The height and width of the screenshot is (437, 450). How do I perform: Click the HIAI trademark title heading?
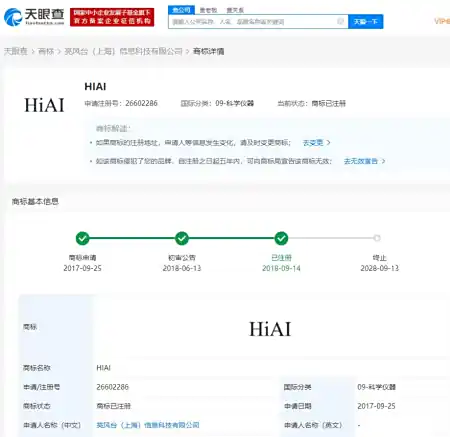[x=95, y=87]
